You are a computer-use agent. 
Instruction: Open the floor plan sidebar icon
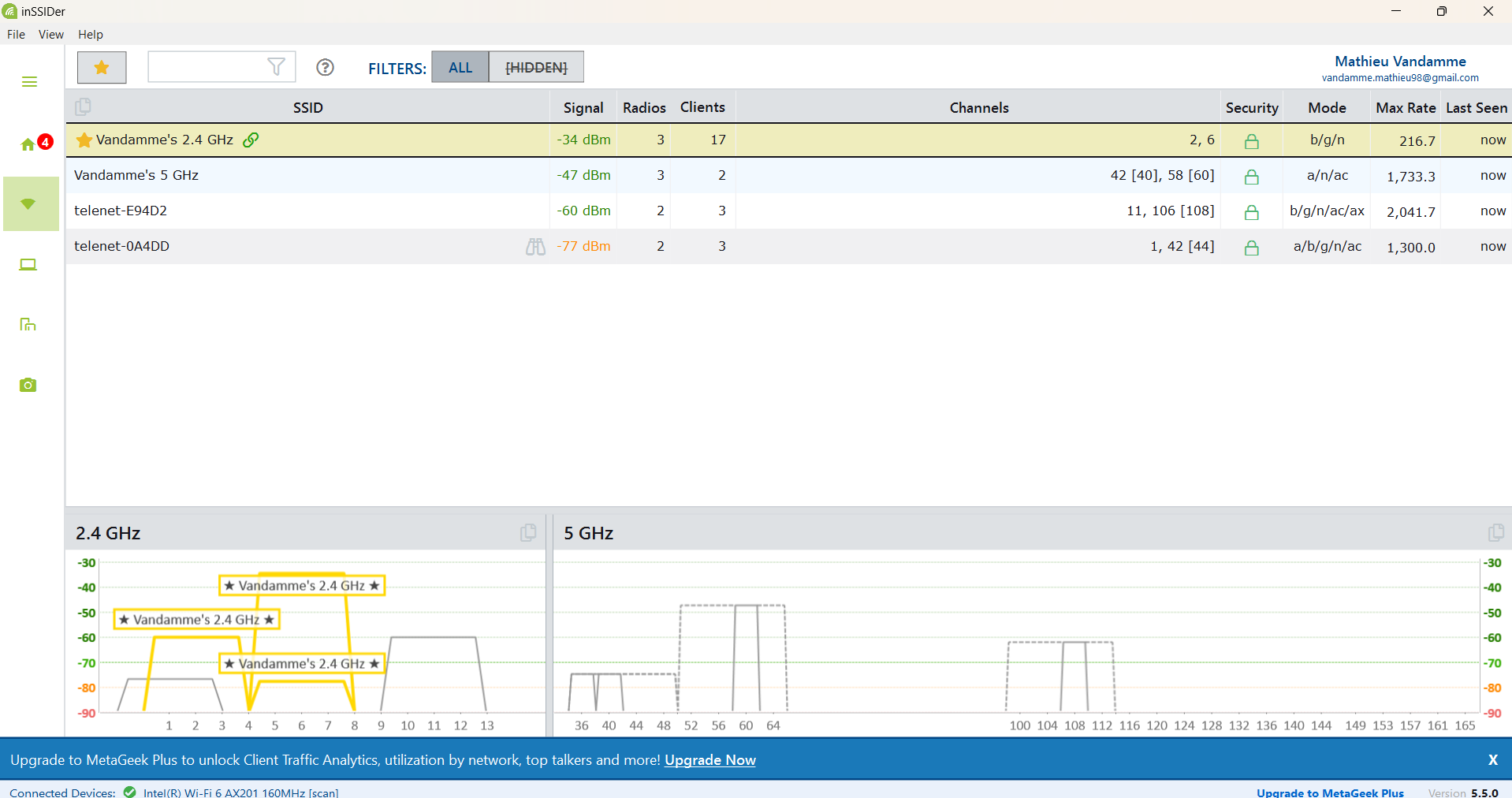[28, 325]
